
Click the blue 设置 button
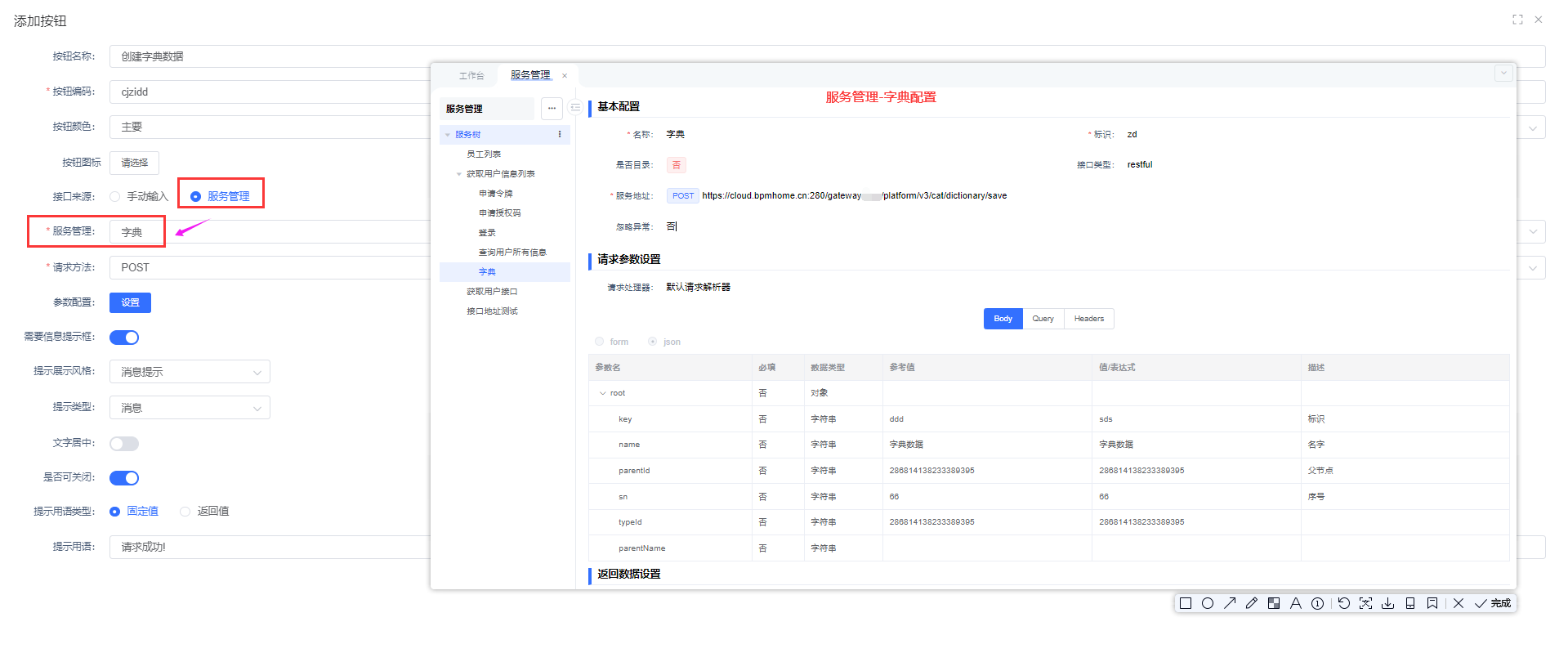click(x=130, y=302)
